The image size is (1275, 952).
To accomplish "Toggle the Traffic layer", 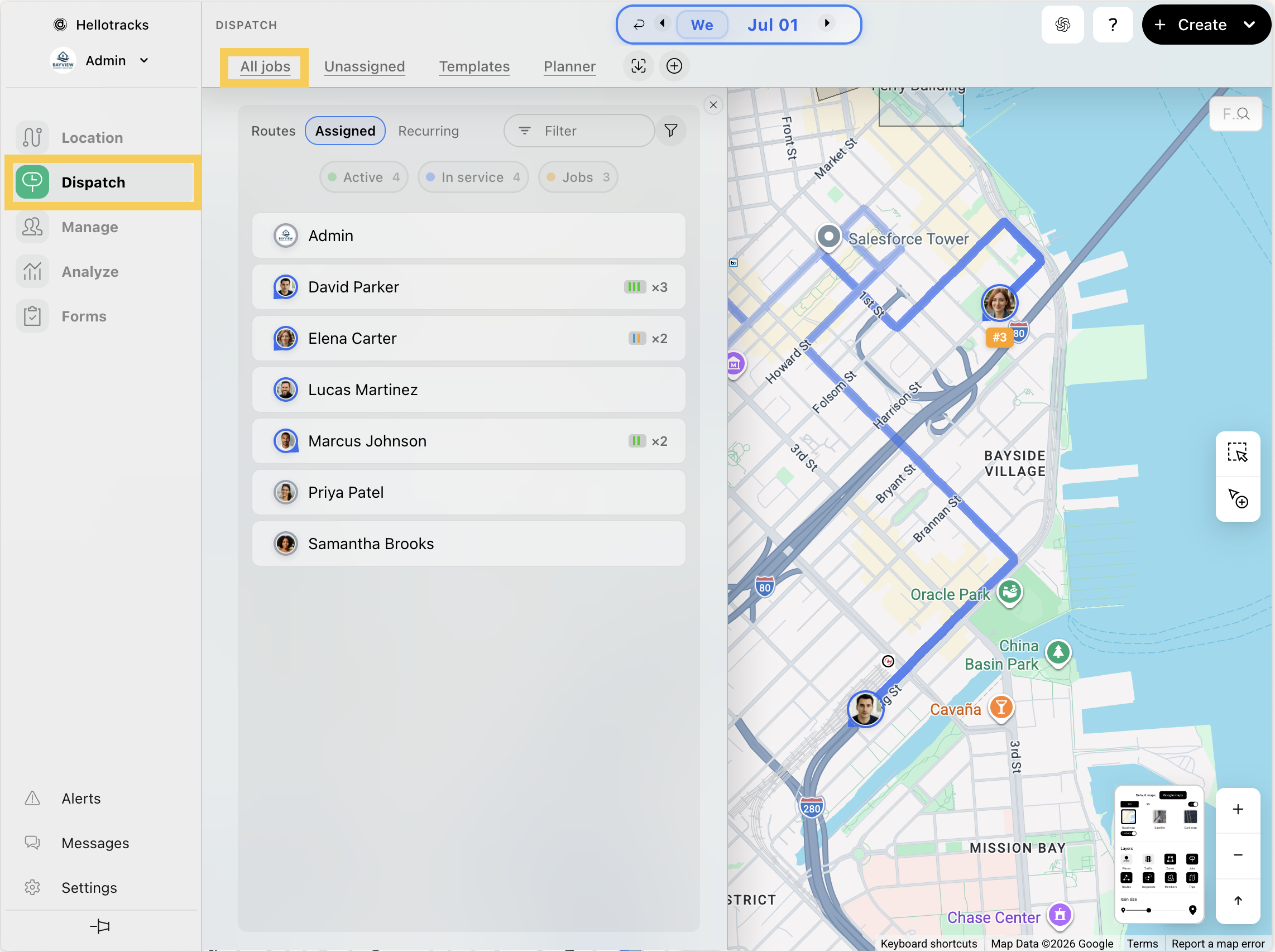I will [1148, 859].
